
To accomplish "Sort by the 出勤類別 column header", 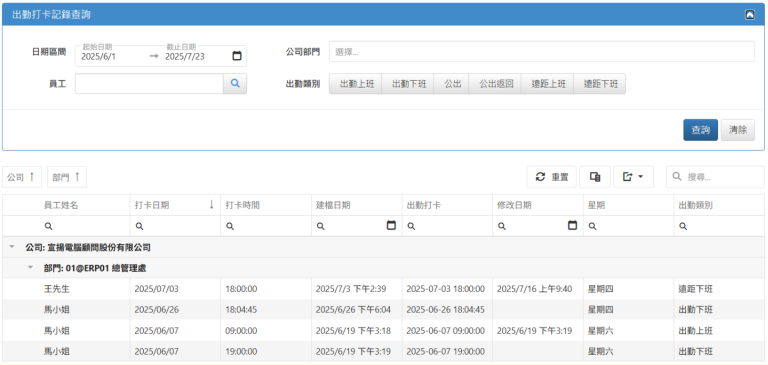I will click(x=719, y=205).
